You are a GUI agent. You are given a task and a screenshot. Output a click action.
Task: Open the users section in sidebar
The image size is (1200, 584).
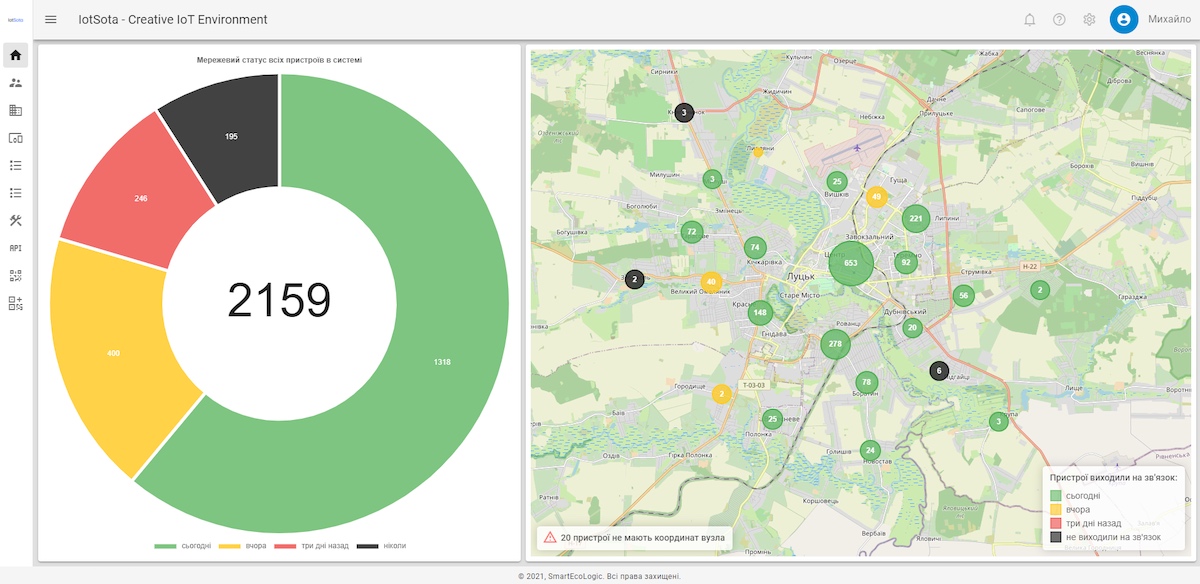(16, 83)
